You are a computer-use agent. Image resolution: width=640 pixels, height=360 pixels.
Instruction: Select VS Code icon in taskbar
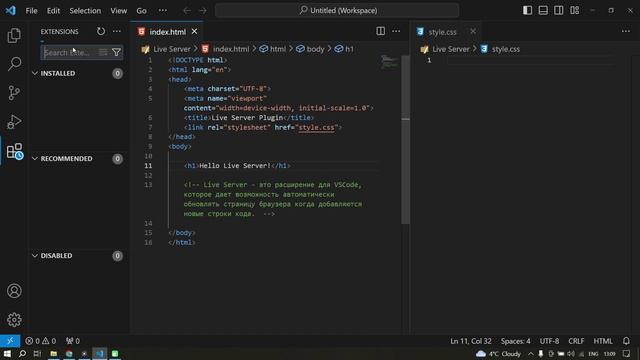[100, 353]
